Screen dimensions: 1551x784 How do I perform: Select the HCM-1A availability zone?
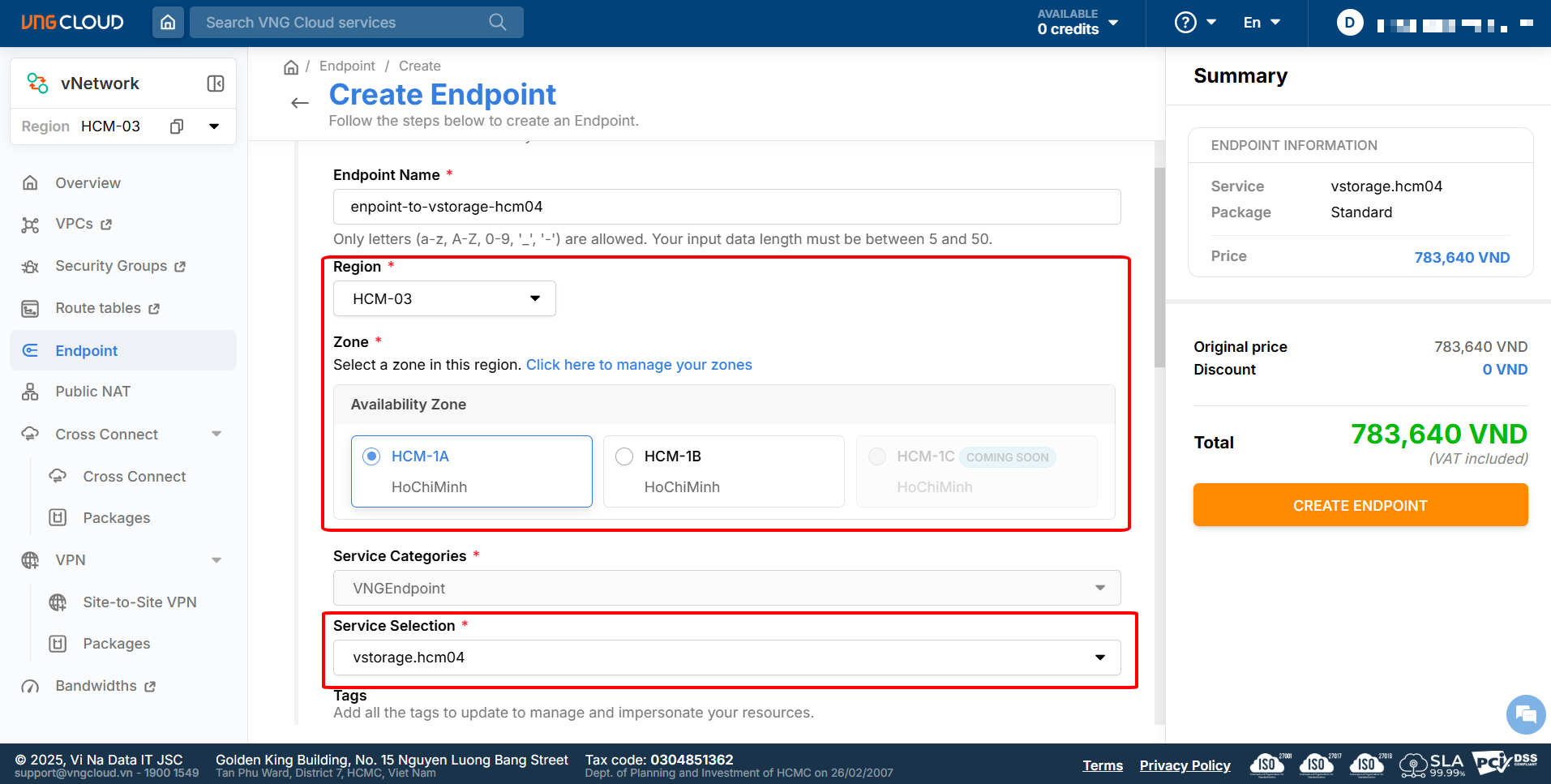[372, 456]
